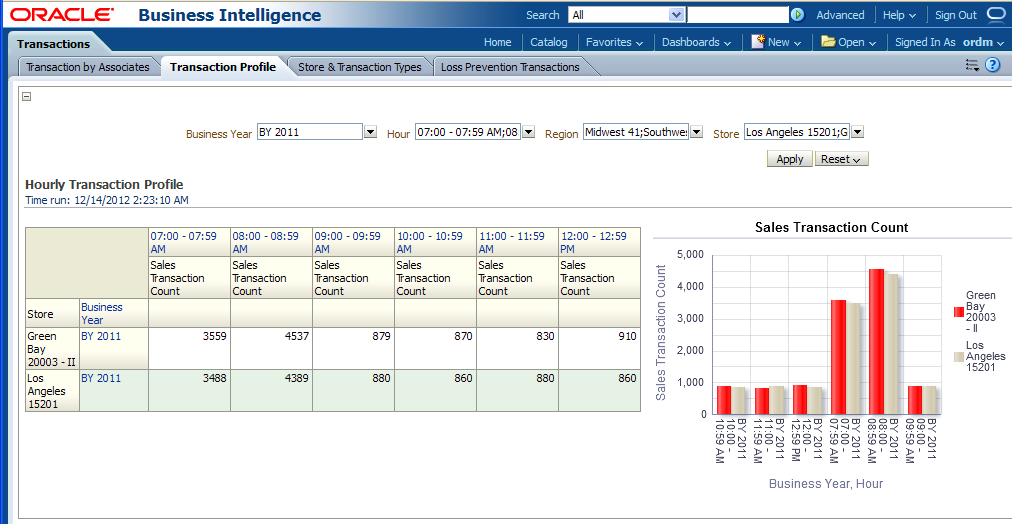The height and width of the screenshot is (524, 1012).
Task: Click the New document icon
Action: coord(758,42)
